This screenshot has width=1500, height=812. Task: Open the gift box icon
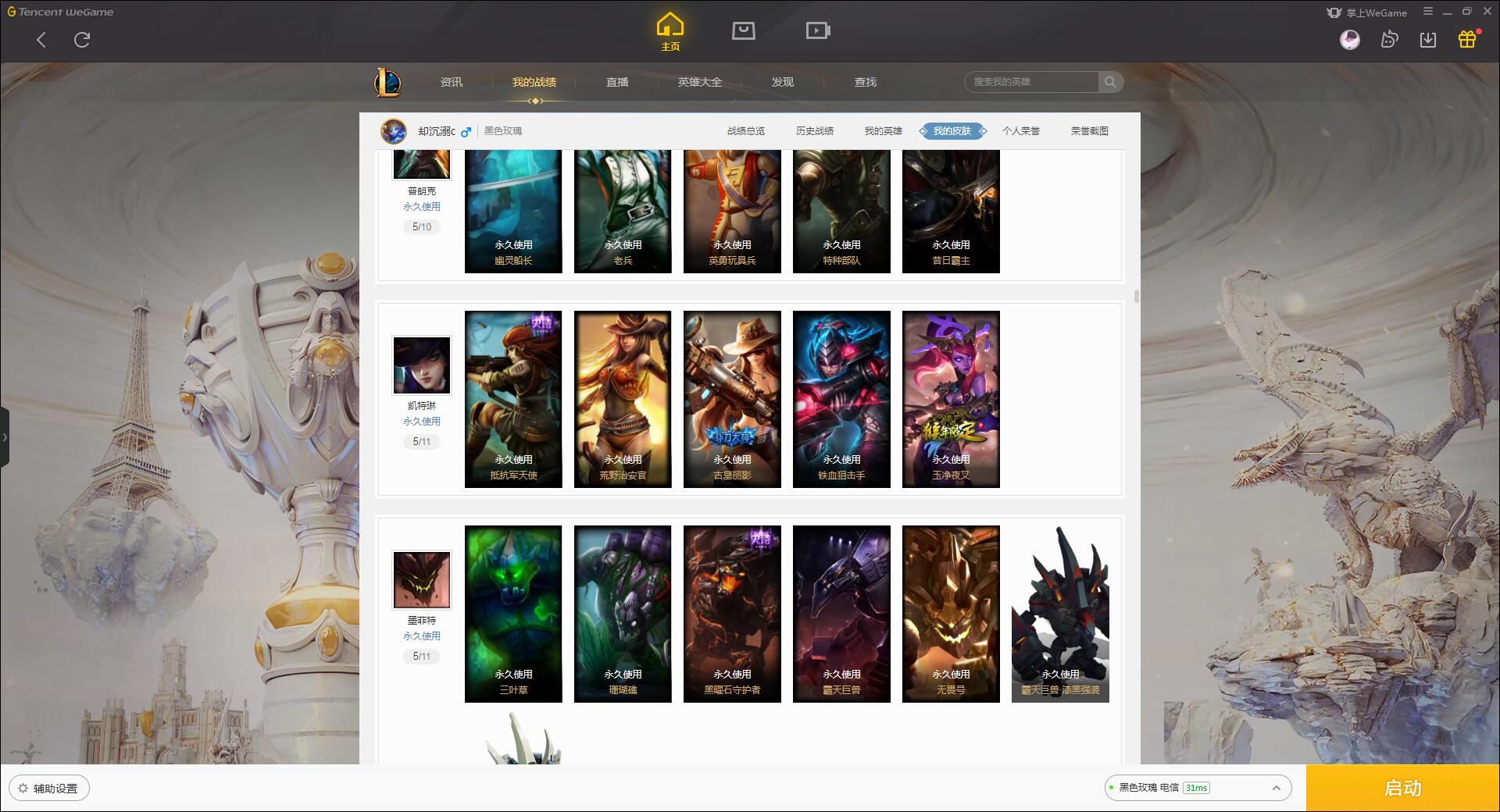click(1467, 39)
